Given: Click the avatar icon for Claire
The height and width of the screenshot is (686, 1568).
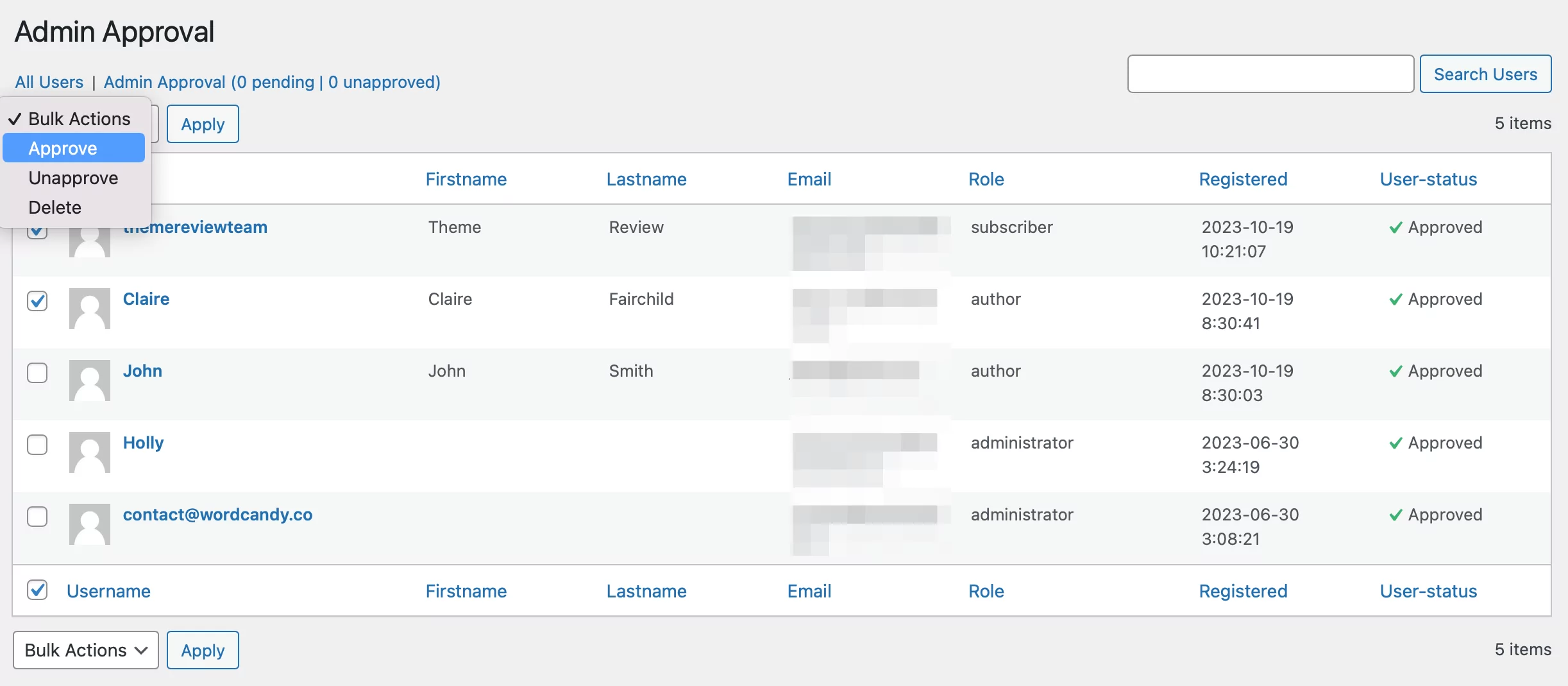Looking at the screenshot, I should (x=90, y=309).
